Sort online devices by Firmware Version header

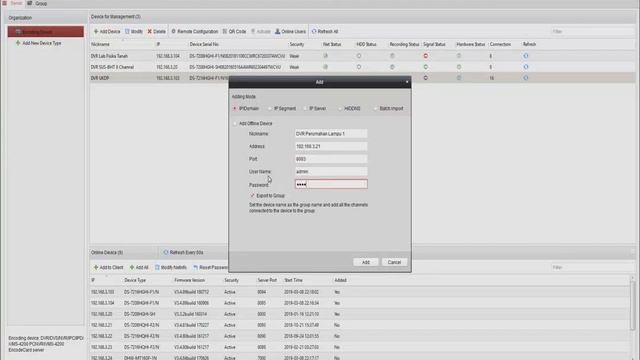click(x=189, y=280)
